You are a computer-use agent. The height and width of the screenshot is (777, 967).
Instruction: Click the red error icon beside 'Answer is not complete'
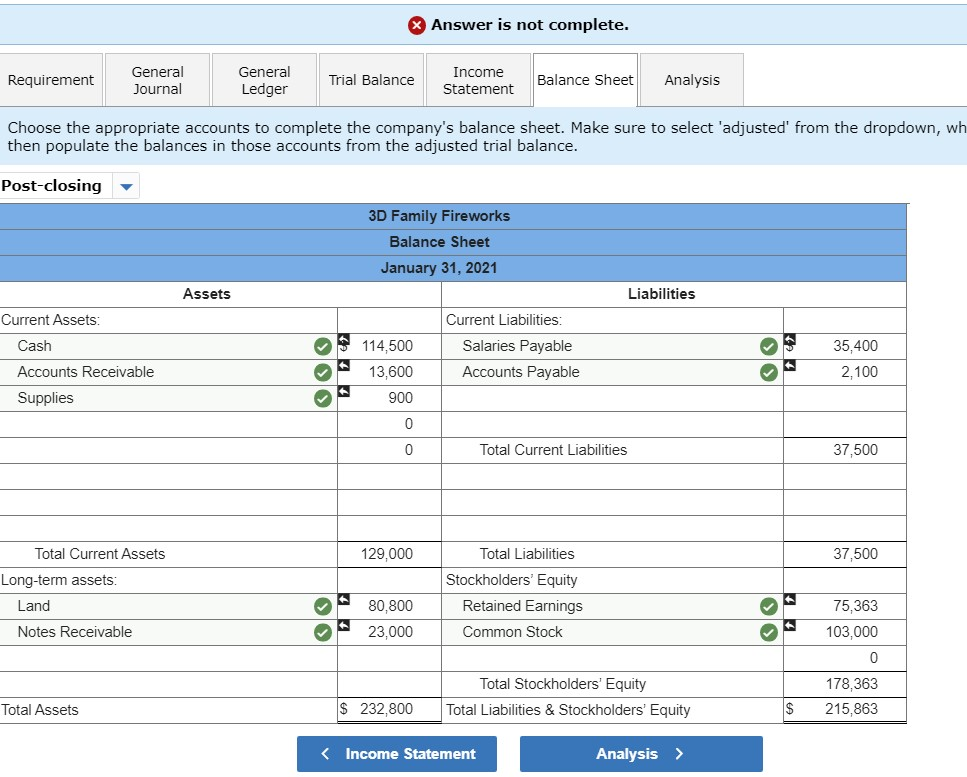[x=416, y=25]
